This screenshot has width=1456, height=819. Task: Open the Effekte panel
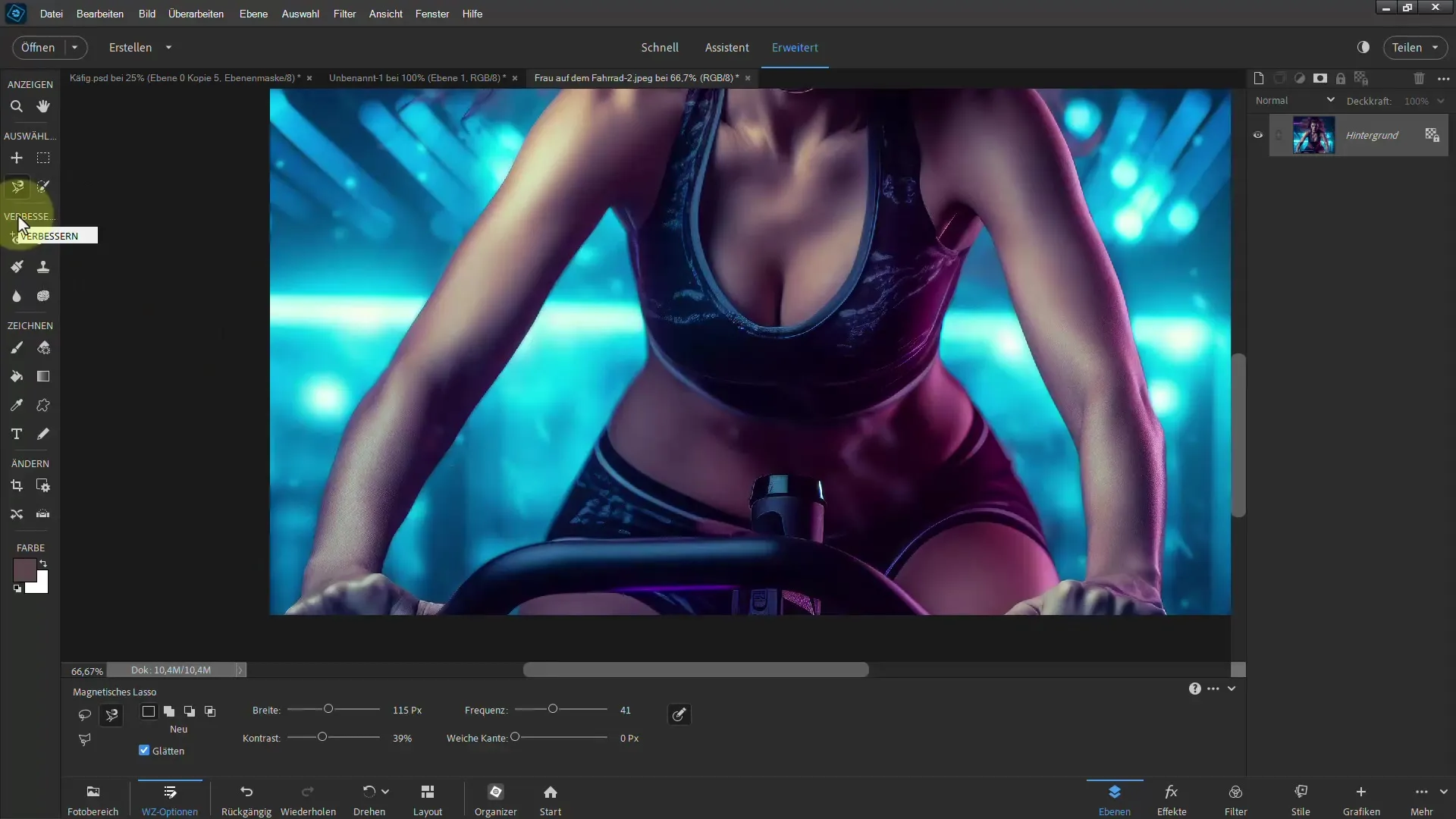pos(1172,800)
